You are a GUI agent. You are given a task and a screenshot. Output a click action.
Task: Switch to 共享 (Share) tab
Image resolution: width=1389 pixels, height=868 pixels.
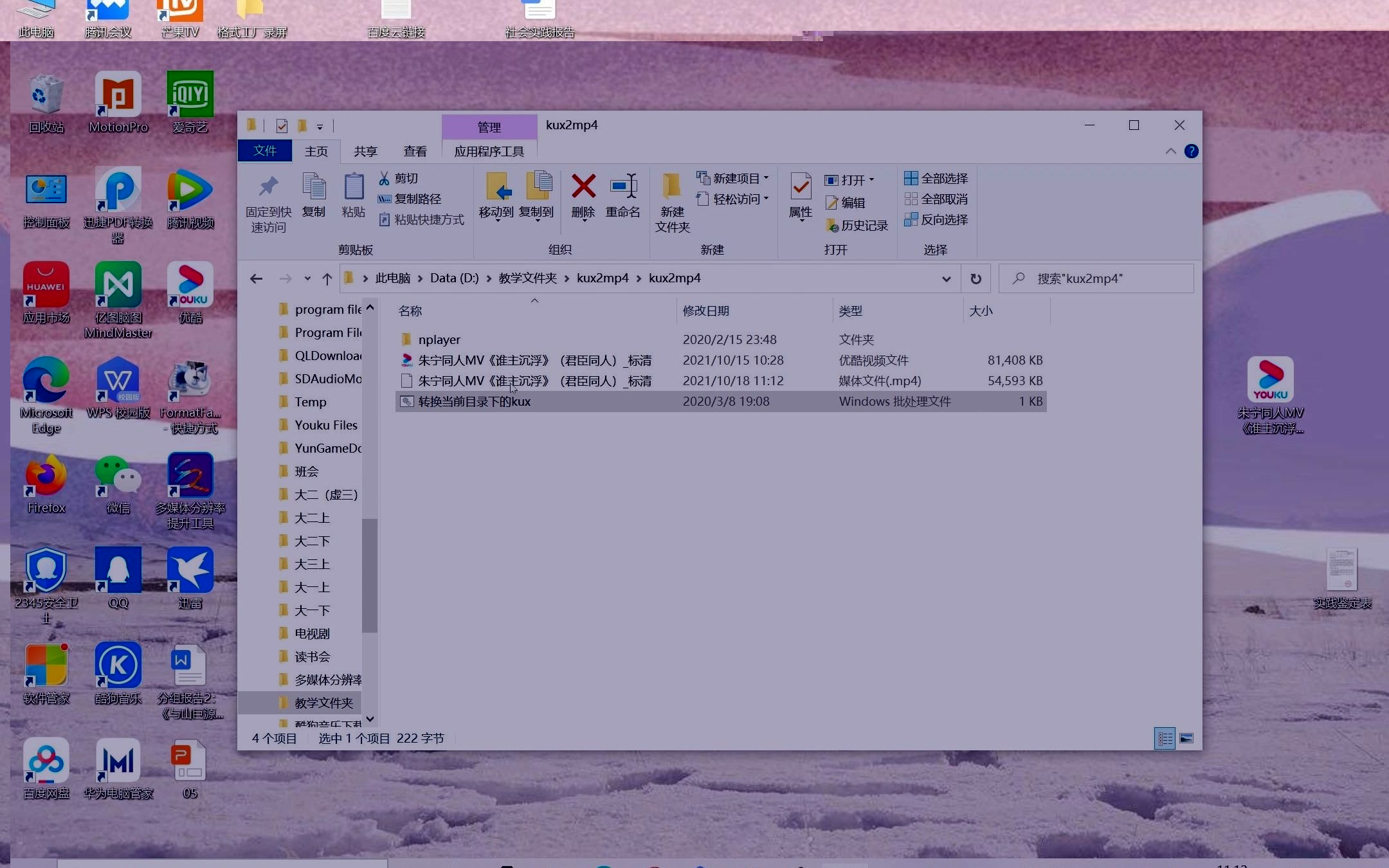(365, 151)
